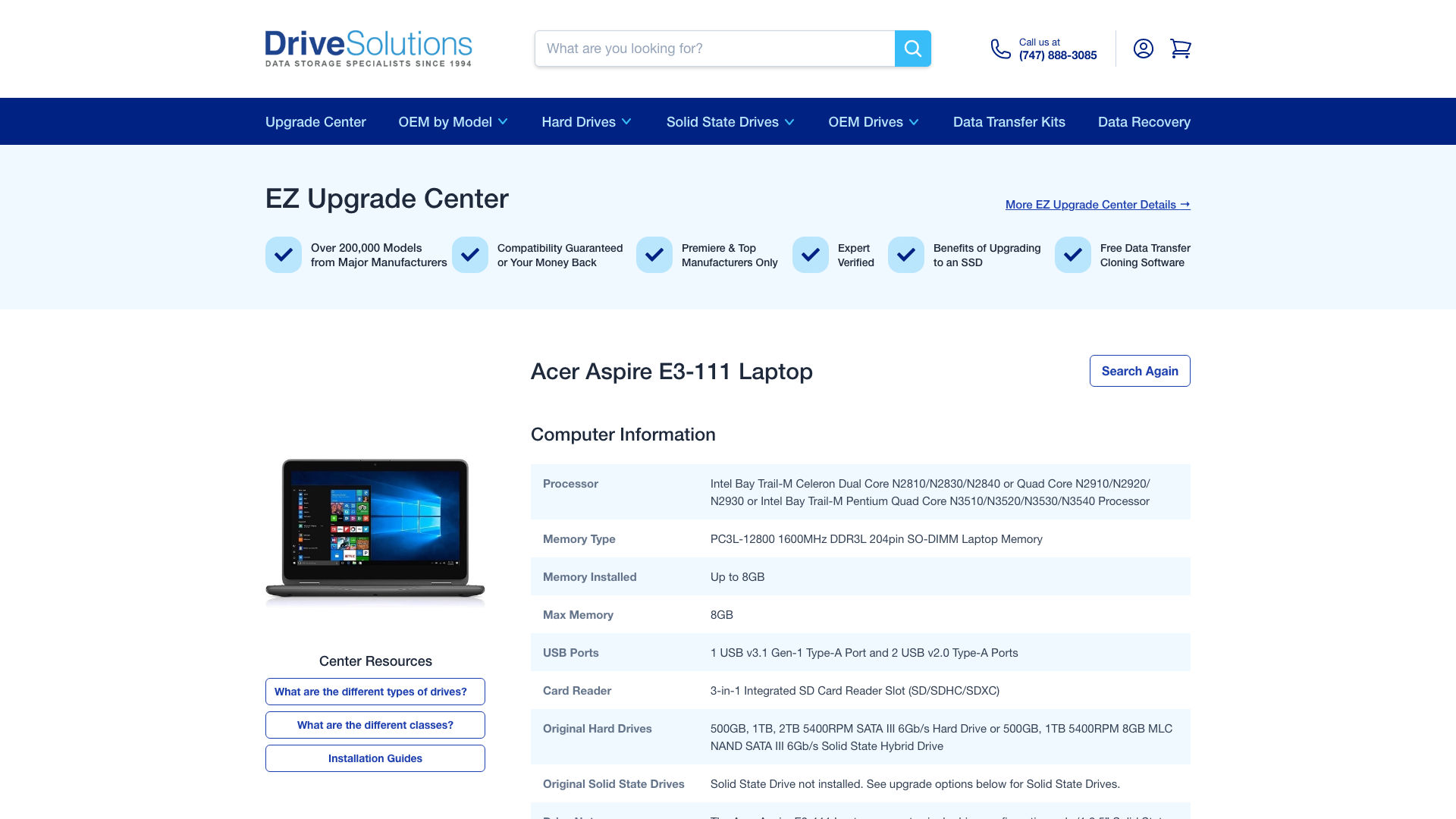Call the (747) 888-3085 phone link
Screen dimensions: 1456x819
1058,55
